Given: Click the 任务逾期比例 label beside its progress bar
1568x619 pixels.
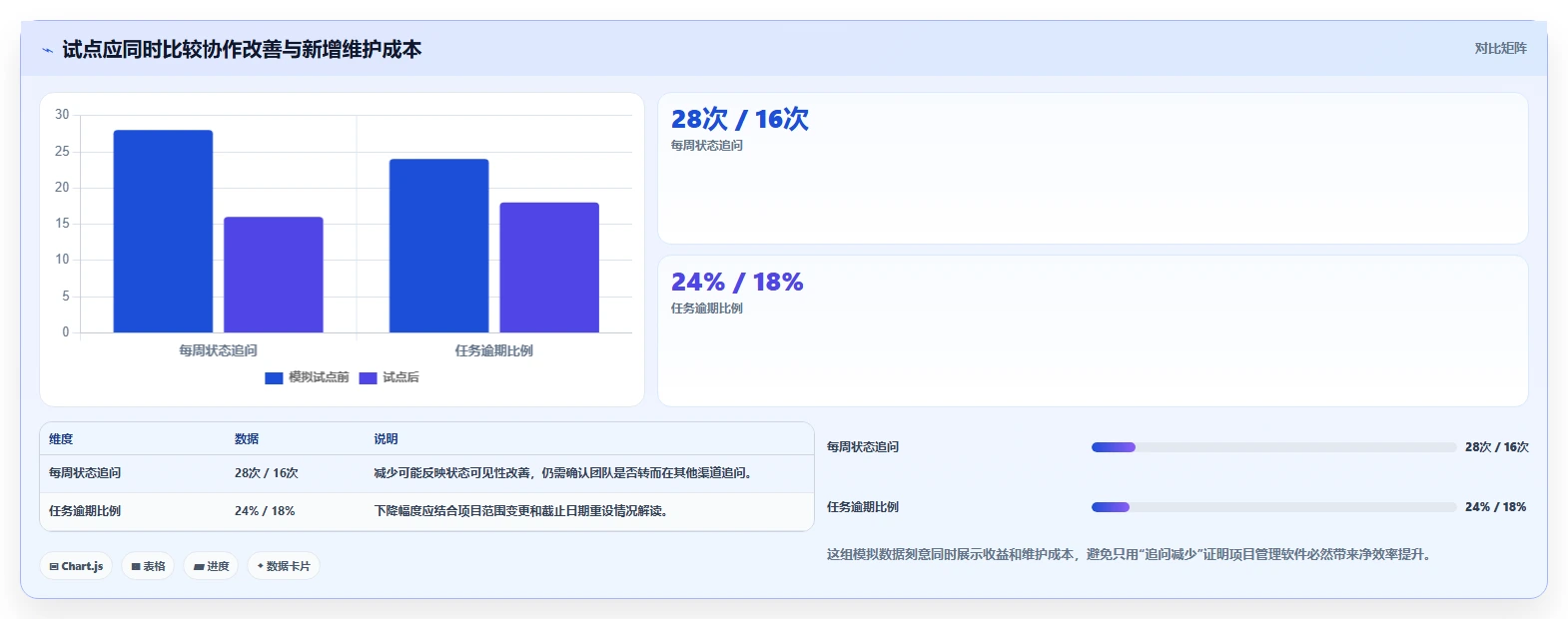Looking at the screenshot, I should click(863, 507).
